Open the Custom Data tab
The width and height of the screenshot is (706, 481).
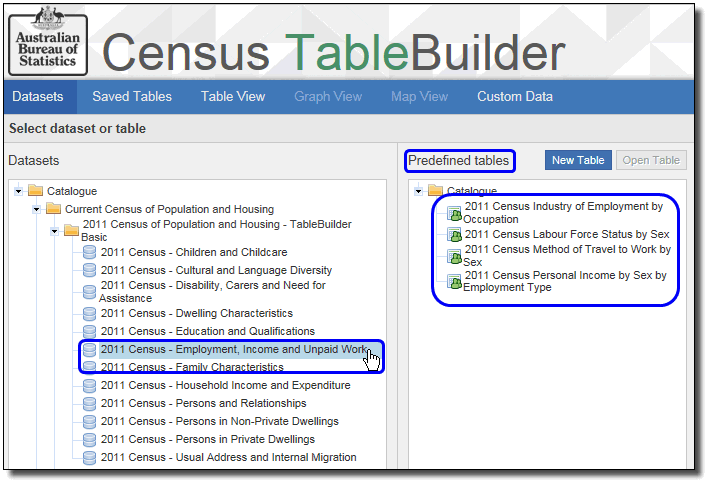click(514, 97)
